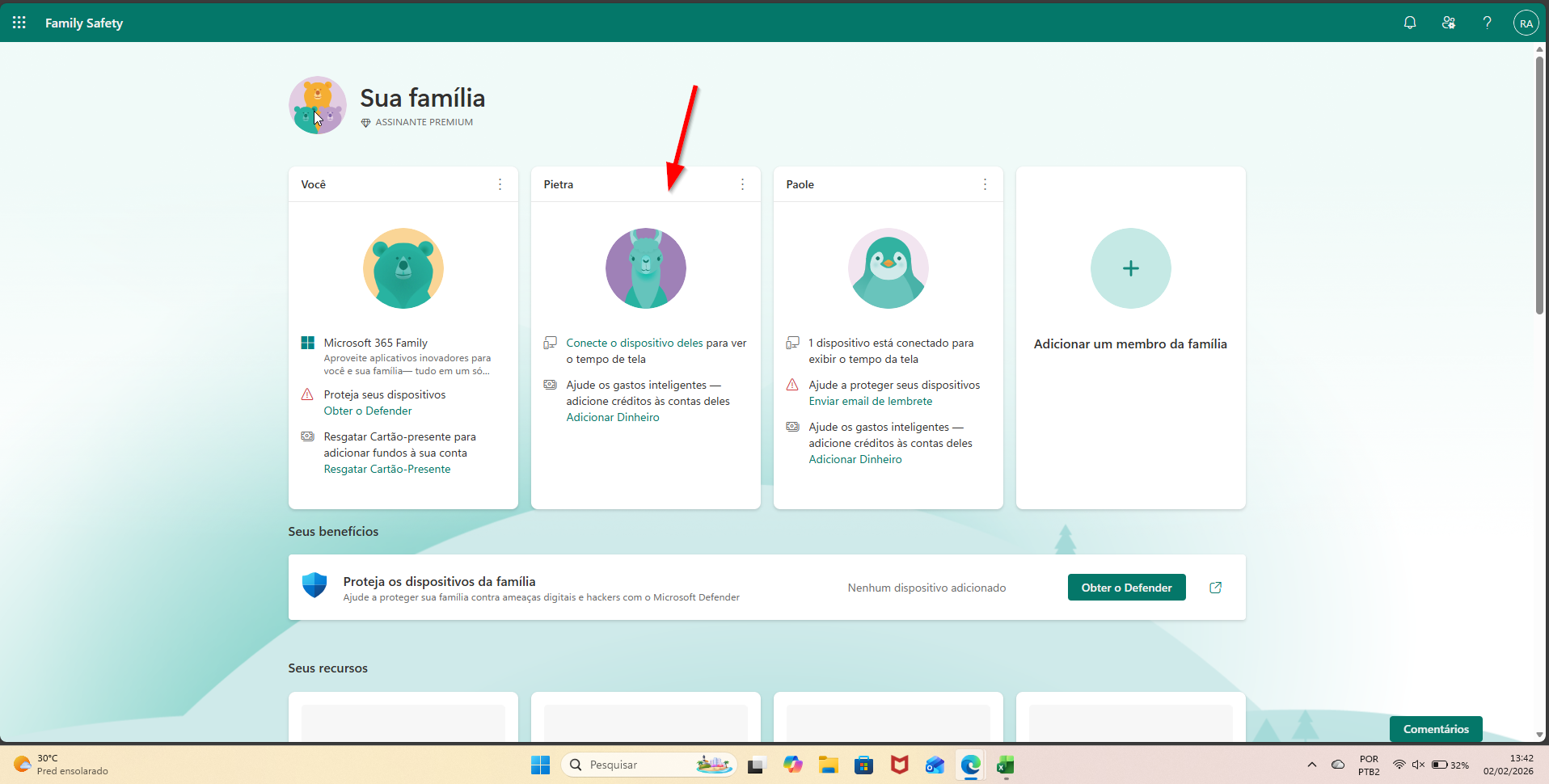Click Adicionar Dinheiro on Paole card
The height and width of the screenshot is (784, 1549).
click(x=855, y=459)
